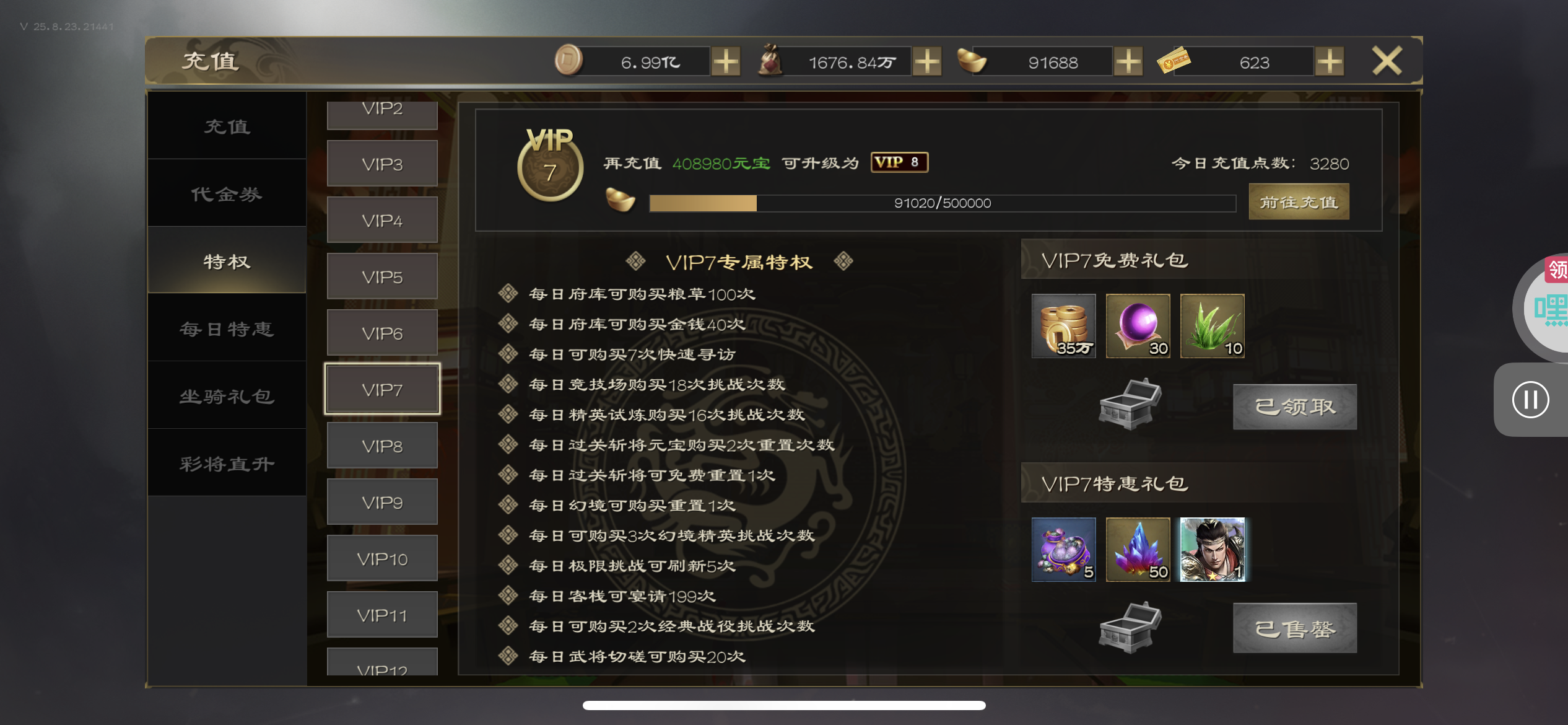1568x725 pixels.
Task: Add more copper coins with plus icon
Action: 726,62
